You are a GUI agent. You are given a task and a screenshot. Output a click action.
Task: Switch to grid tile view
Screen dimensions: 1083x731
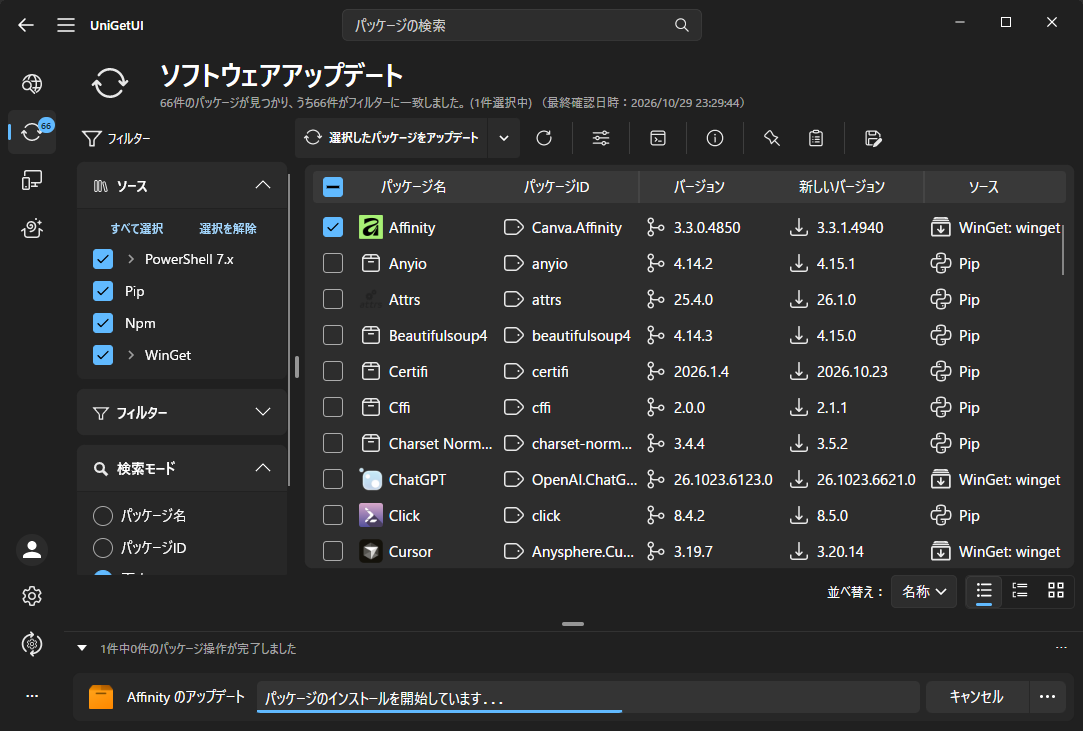(x=1055, y=591)
